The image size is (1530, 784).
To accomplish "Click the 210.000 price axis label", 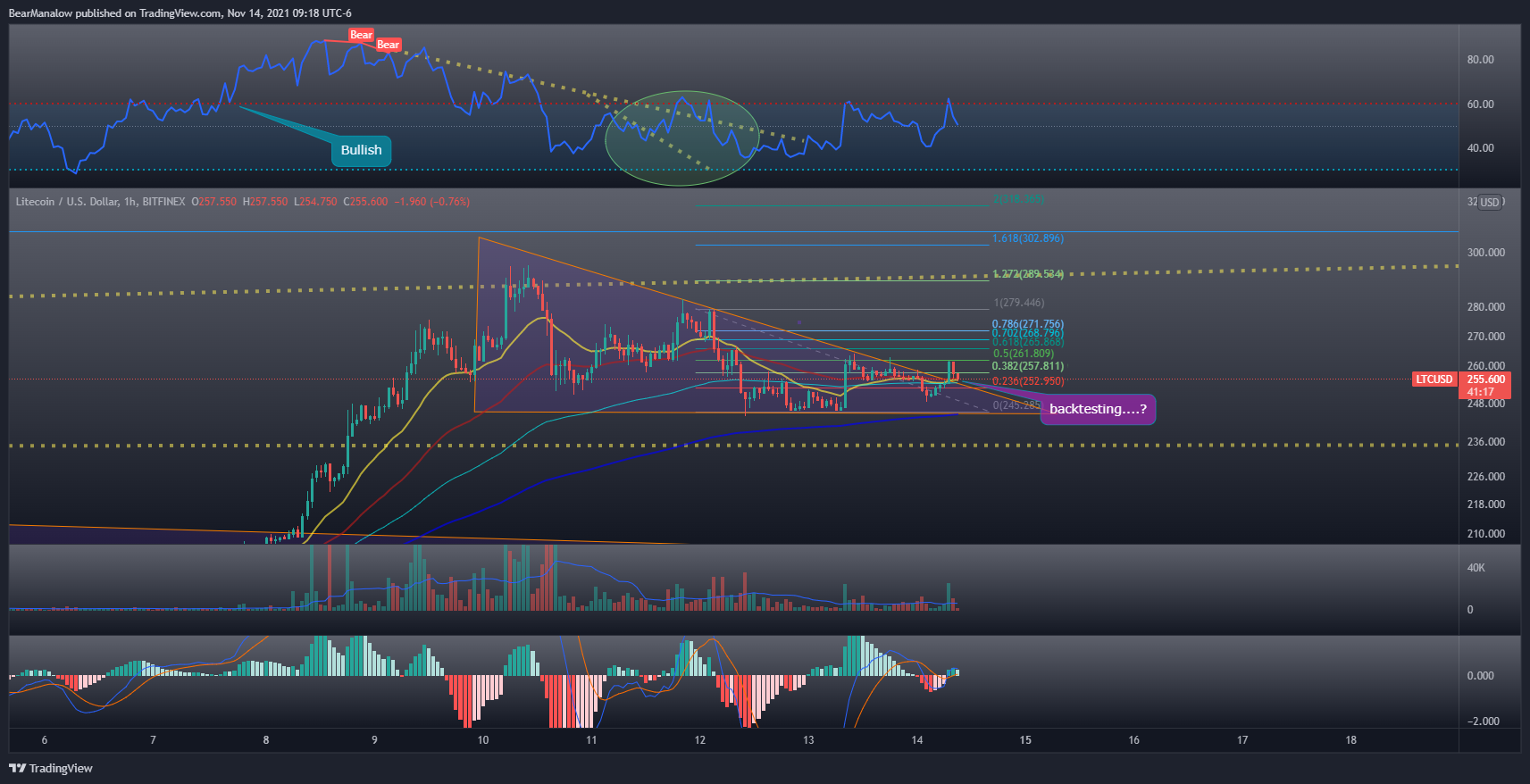I will click(1485, 534).
